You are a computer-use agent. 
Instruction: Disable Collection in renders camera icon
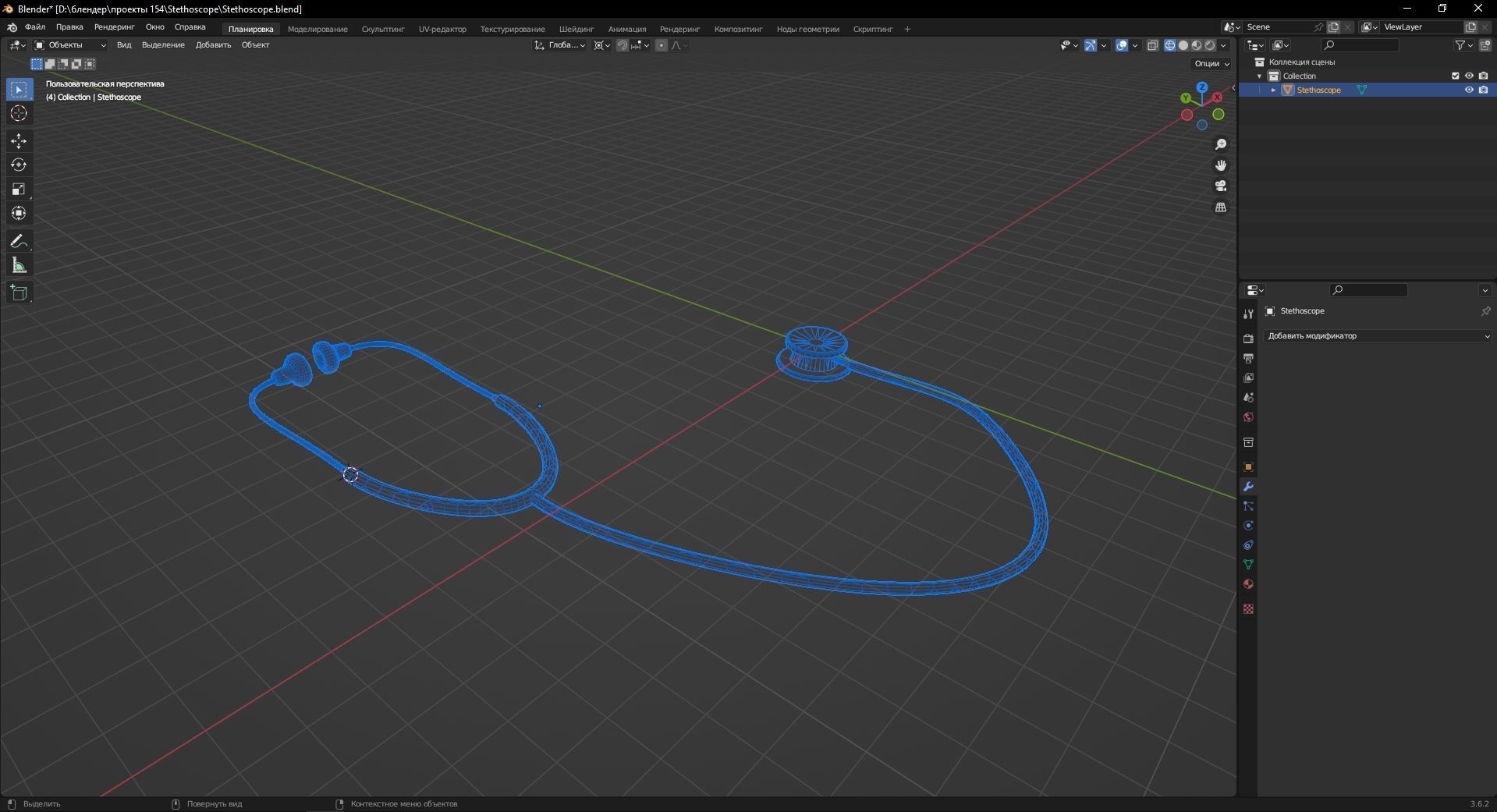[x=1483, y=76]
